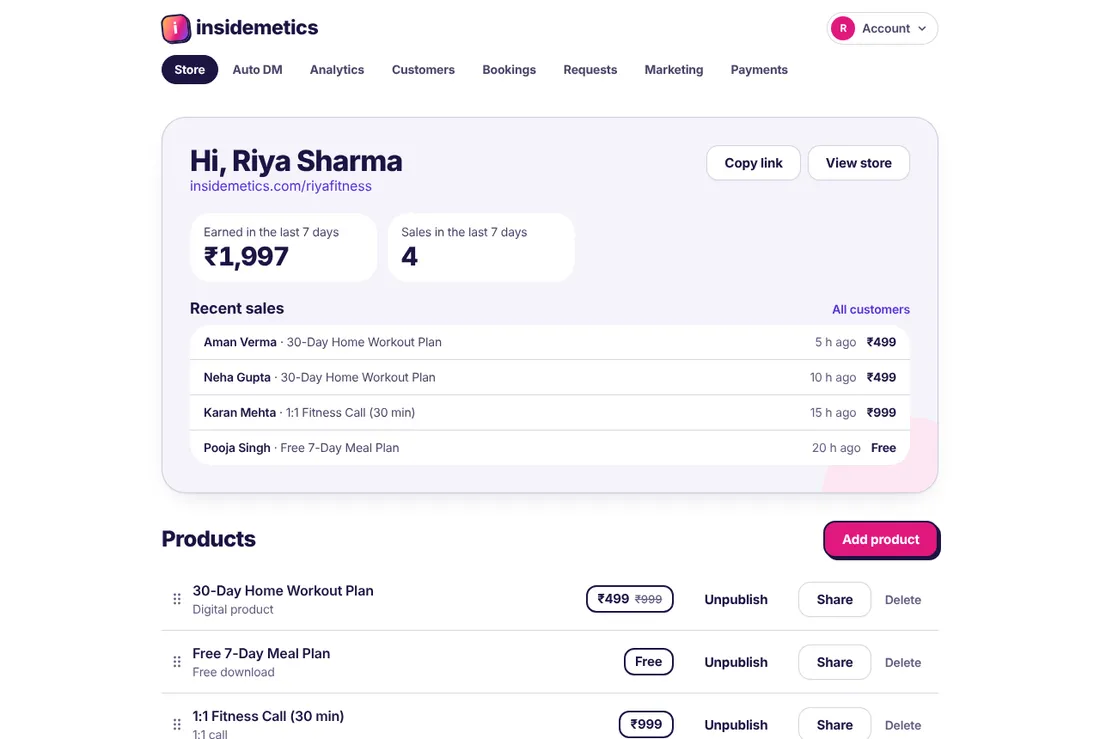1100x739 pixels.
Task: Grab drag handle for 30-Day Home Workout Plan
Action: 177,599
